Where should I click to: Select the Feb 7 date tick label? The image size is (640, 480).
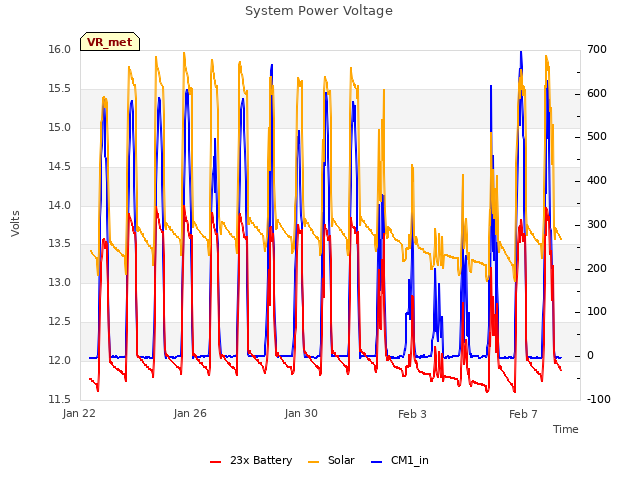(523, 414)
